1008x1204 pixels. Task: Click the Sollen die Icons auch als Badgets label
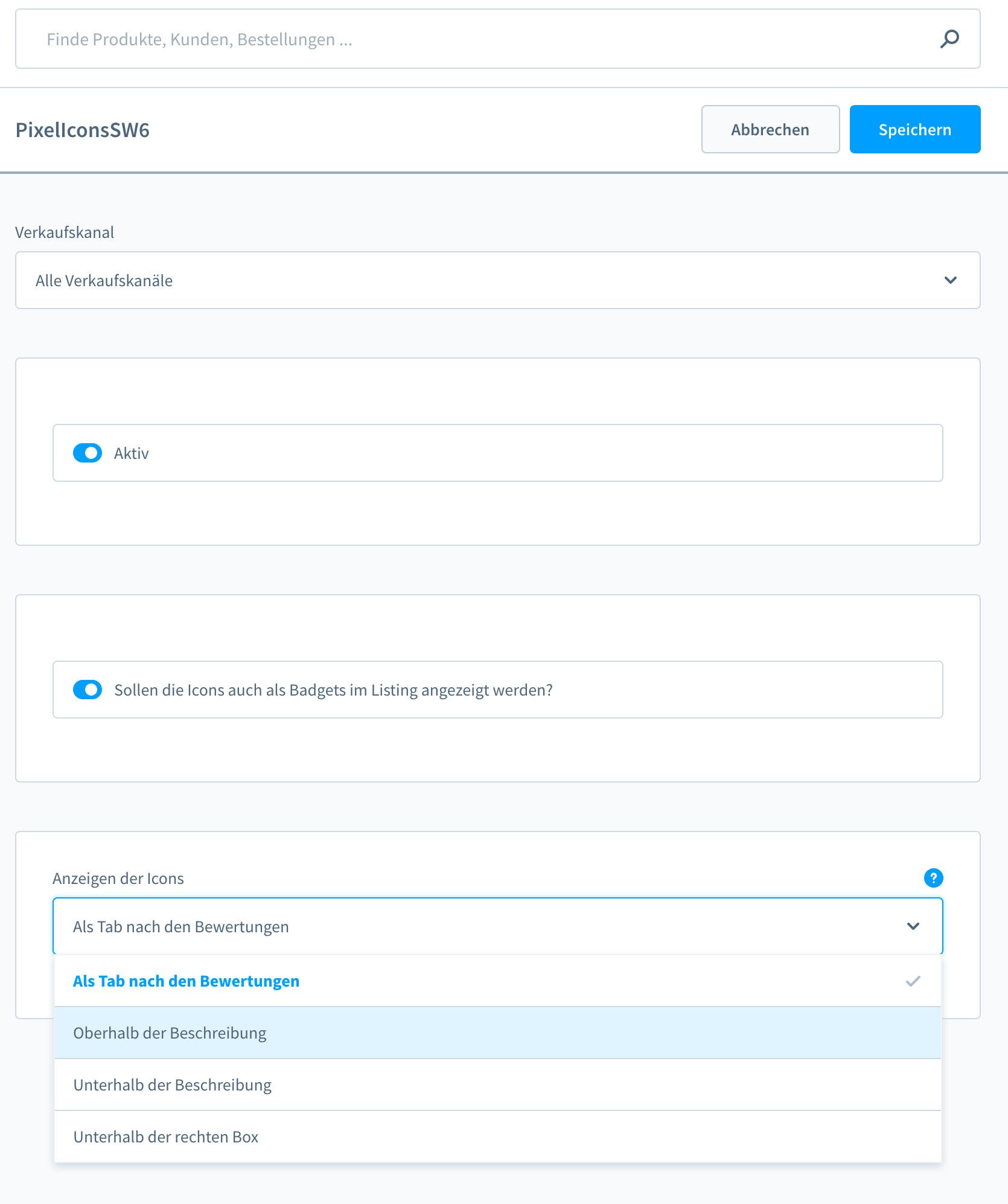[x=333, y=690]
